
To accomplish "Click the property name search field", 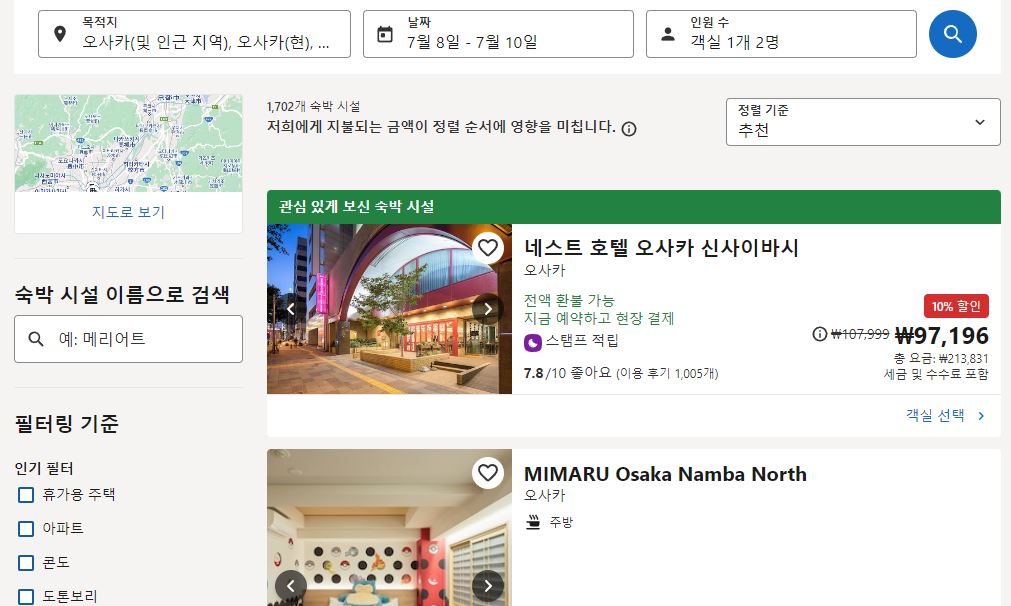I will pos(128,339).
